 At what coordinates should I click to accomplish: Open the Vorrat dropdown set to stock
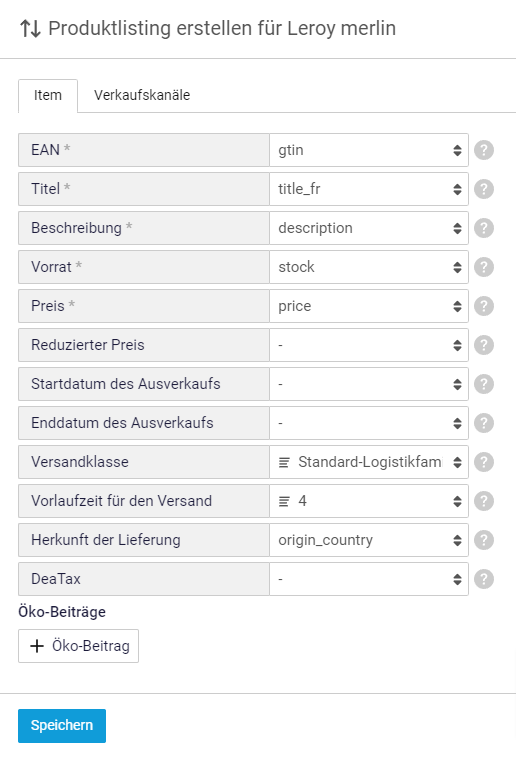369,267
